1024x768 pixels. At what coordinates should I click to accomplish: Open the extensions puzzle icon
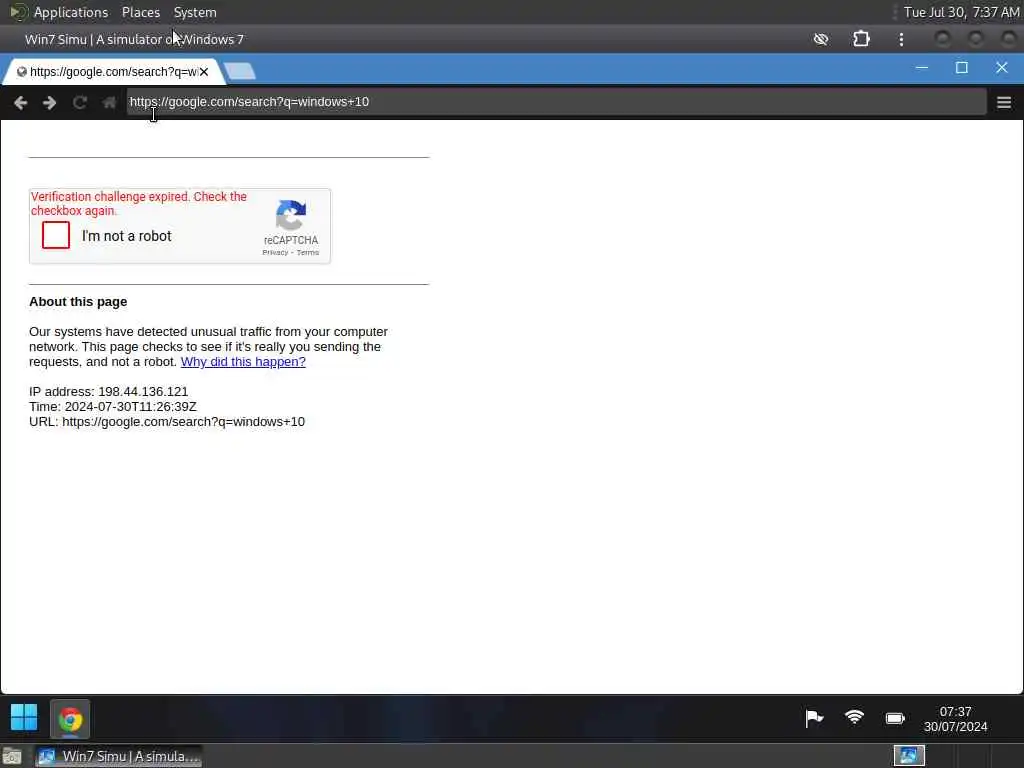click(861, 39)
